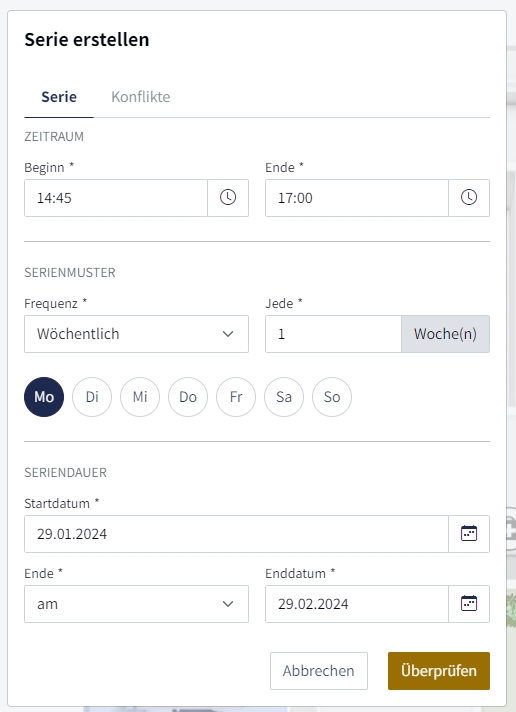Enable the Sa weekday toggle
The width and height of the screenshot is (516, 712).
coord(284,397)
